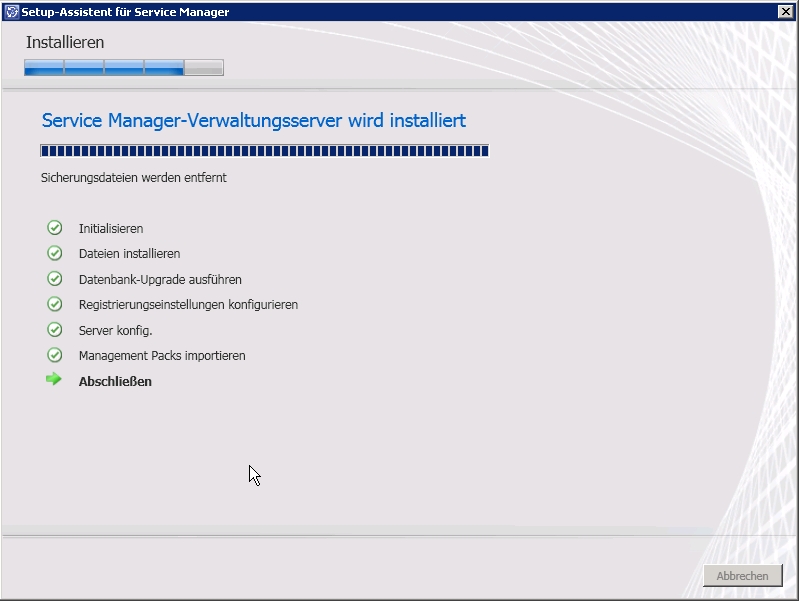
Task: Click the checkmark next to Registrierungseinstellungen konfigurieren
Action: point(55,304)
